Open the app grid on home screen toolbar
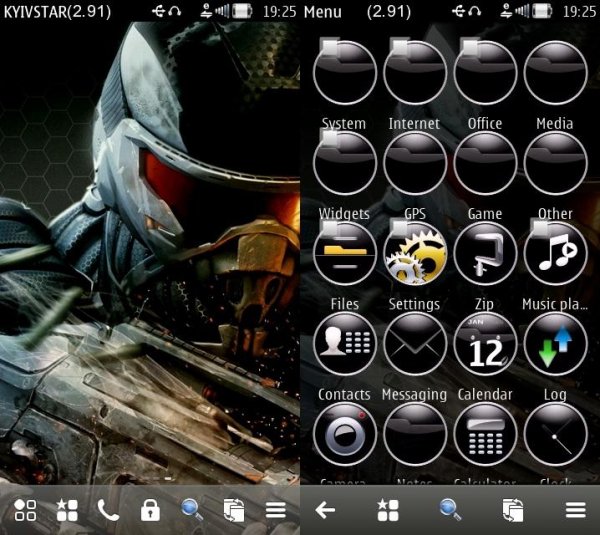Image resolution: width=600 pixels, height=535 pixels. click(x=25, y=510)
